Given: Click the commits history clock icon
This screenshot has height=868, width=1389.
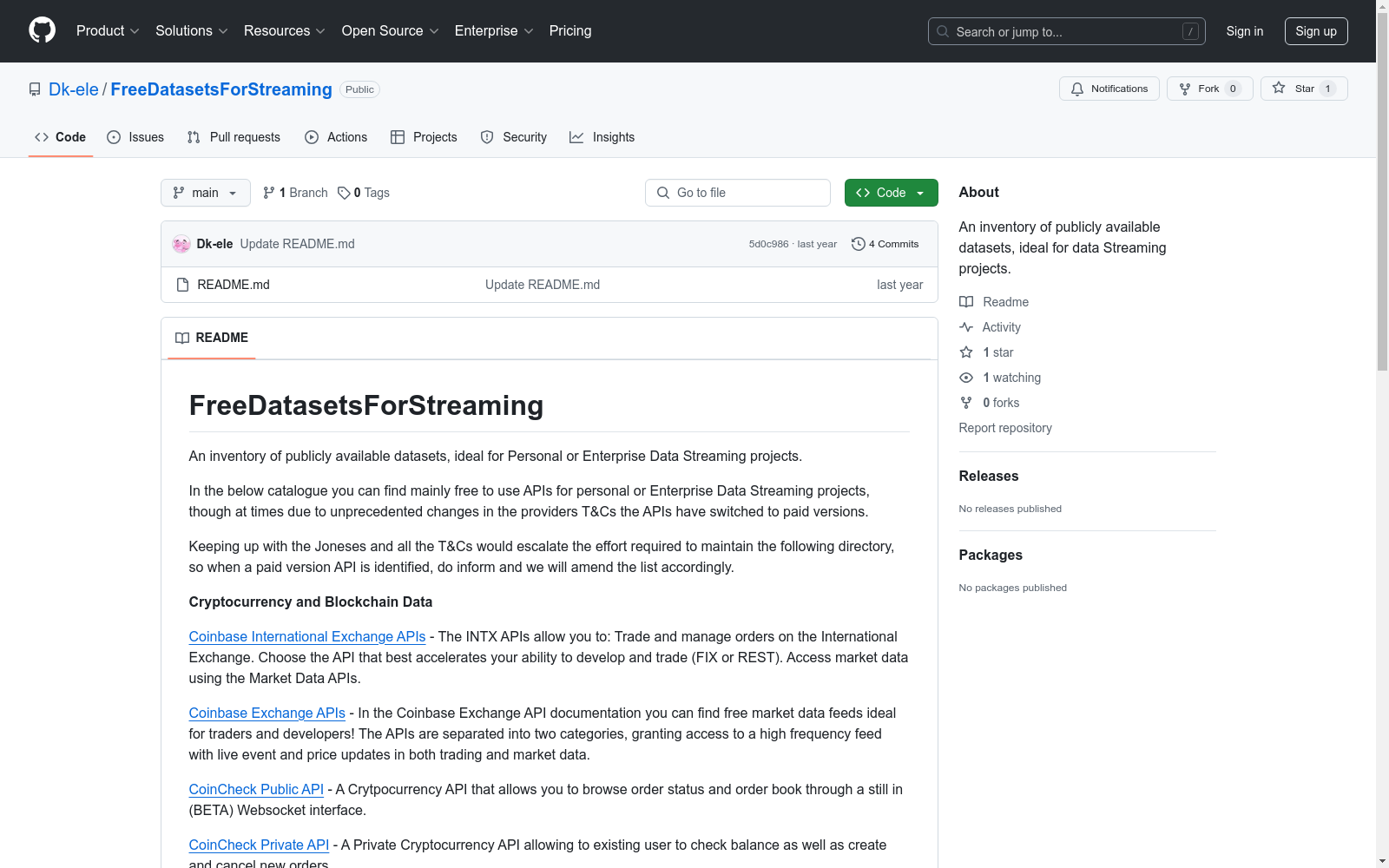Looking at the screenshot, I should point(859,244).
